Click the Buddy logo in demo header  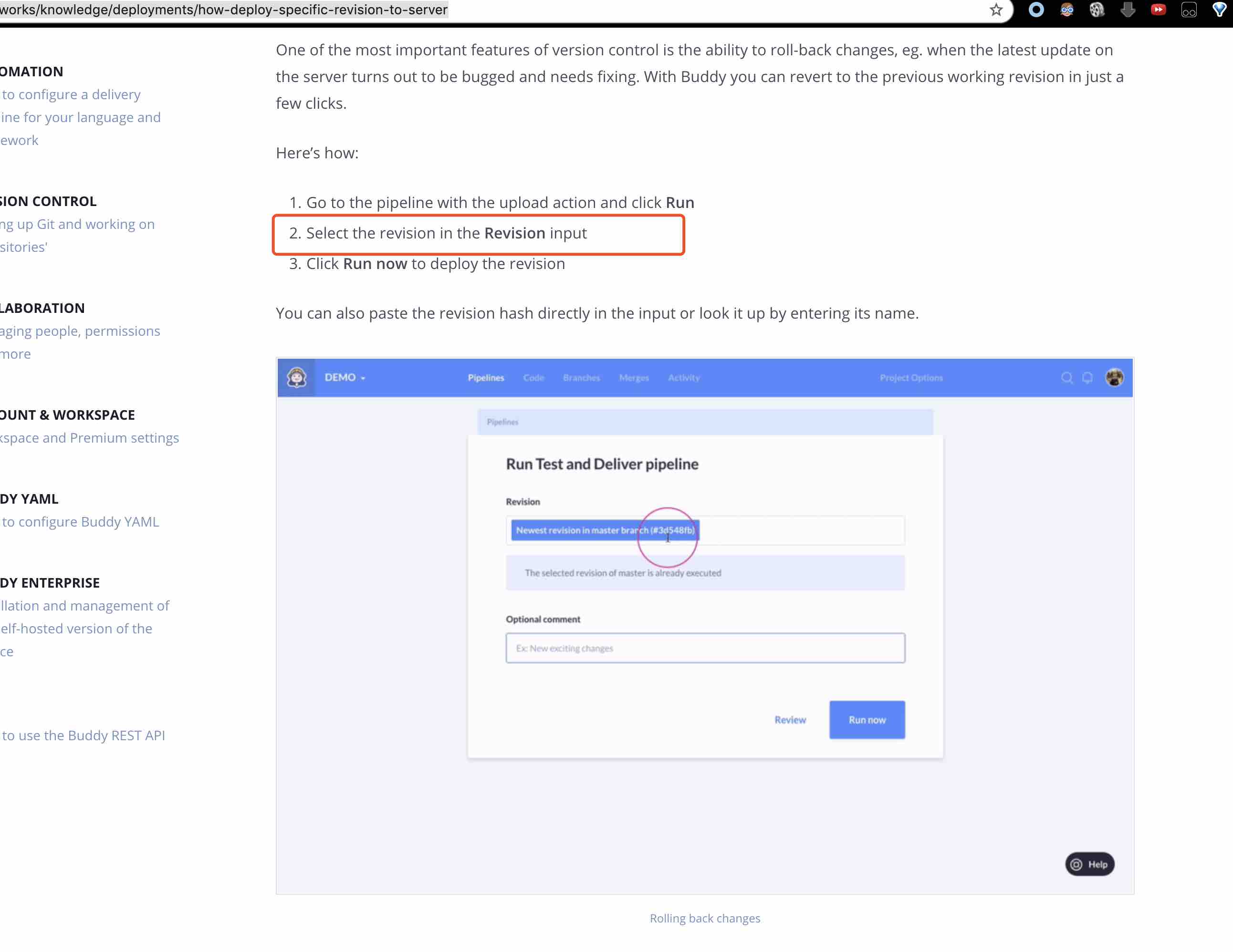(296, 378)
